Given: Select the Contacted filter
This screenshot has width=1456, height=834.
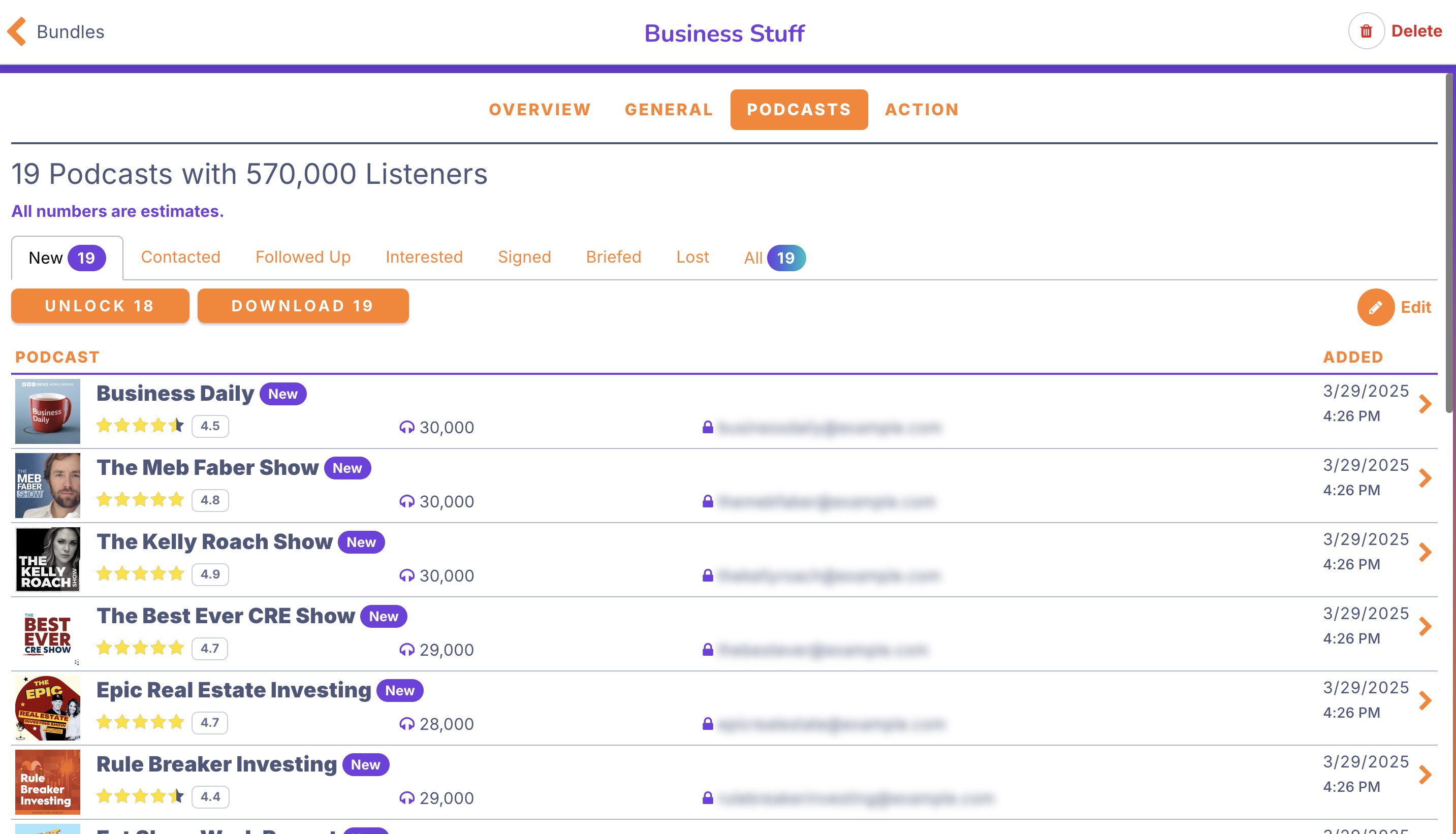Looking at the screenshot, I should coord(180,256).
